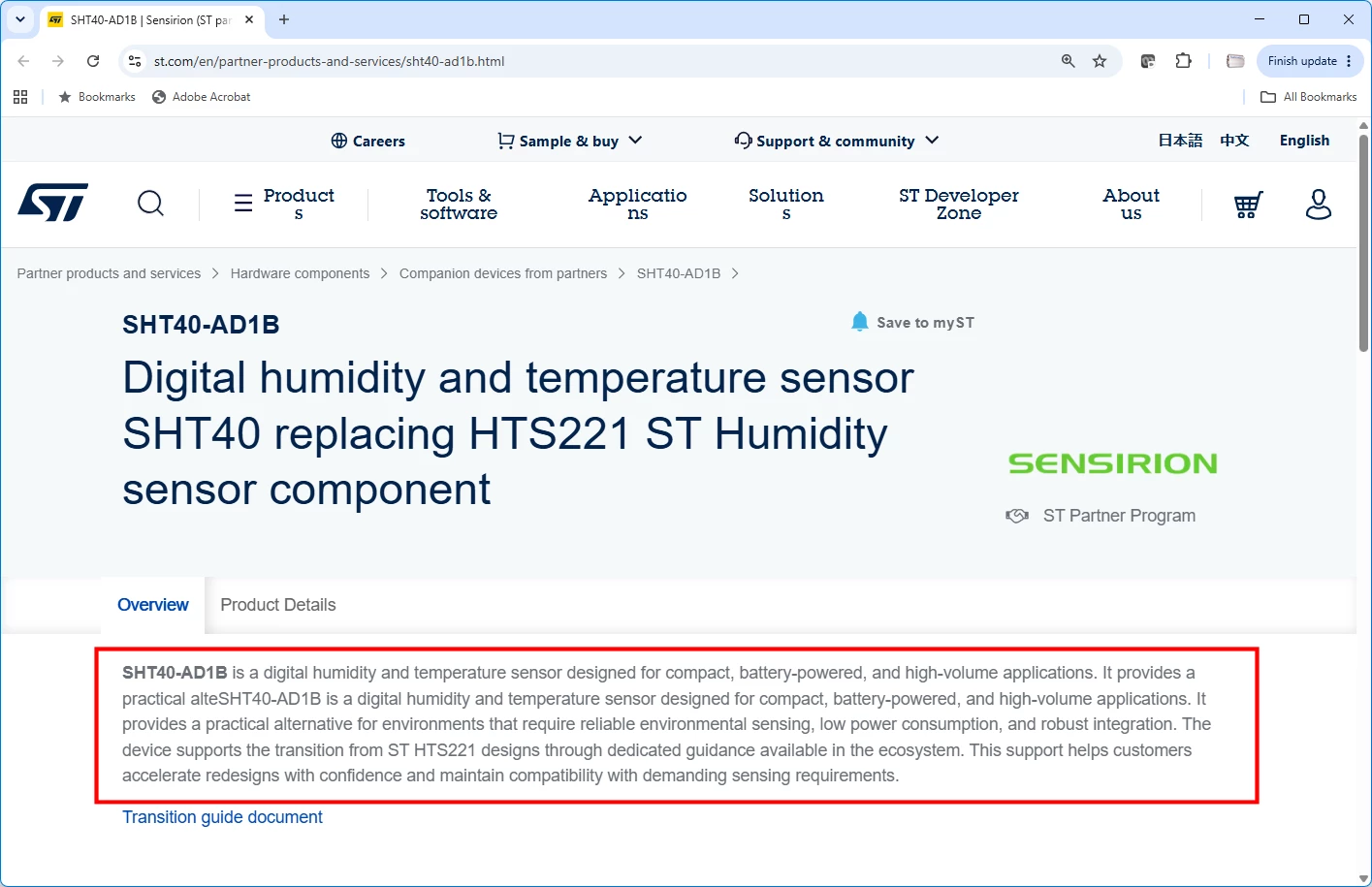Image resolution: width=1372 pixels, height=887 pixels.
Task: Open the tab search dropdown arrow
Action: [x=20, y=19]
